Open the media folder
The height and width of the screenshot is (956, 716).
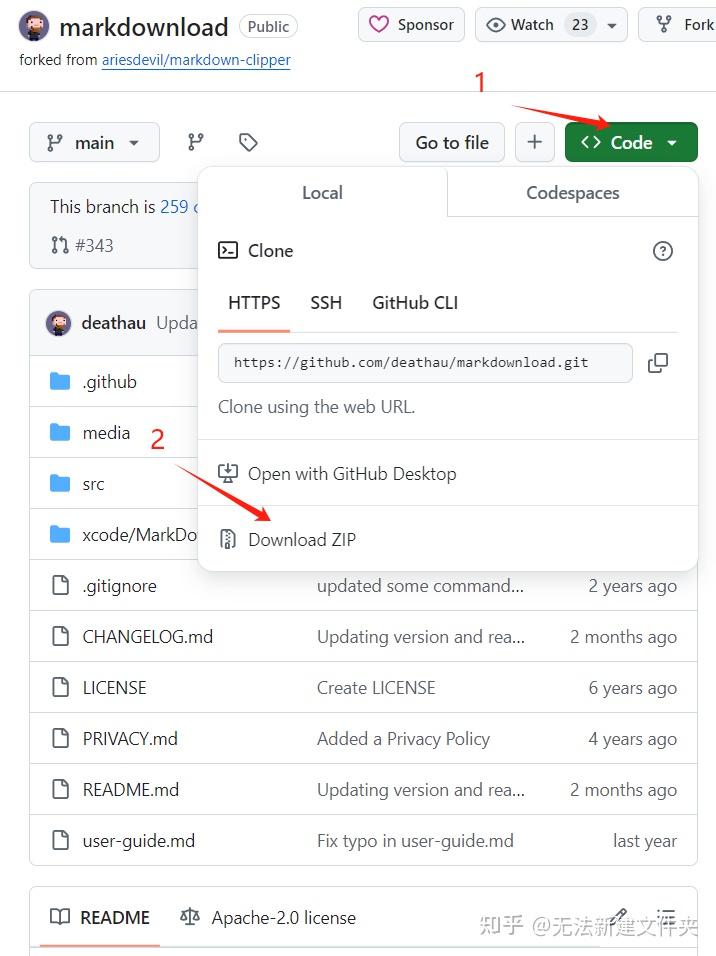click(x=106, y=433)
